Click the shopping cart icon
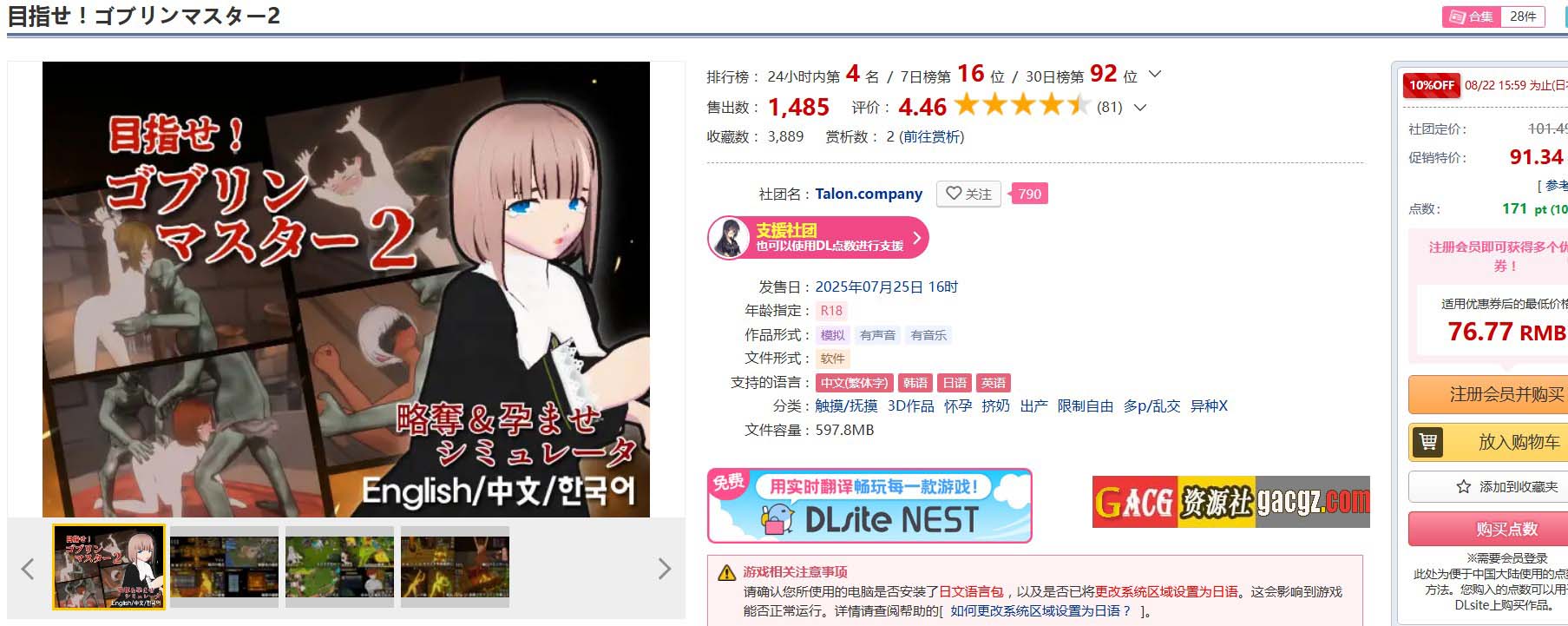The width and height of the screenshot is (1568, 626). 1427,442
